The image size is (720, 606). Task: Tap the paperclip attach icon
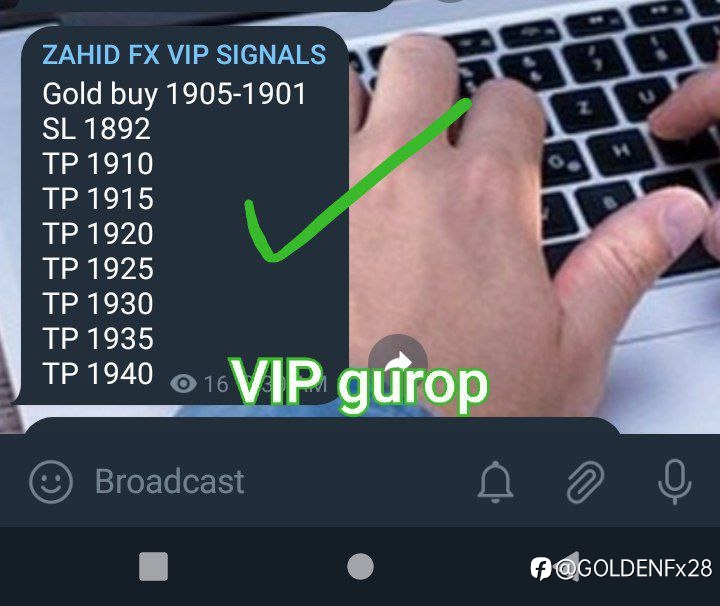585,482
